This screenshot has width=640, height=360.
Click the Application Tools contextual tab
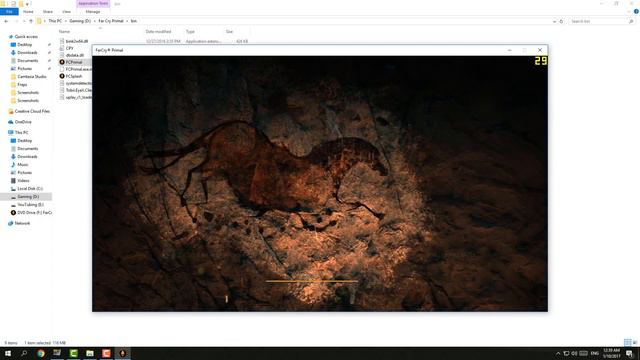(93, 4)
